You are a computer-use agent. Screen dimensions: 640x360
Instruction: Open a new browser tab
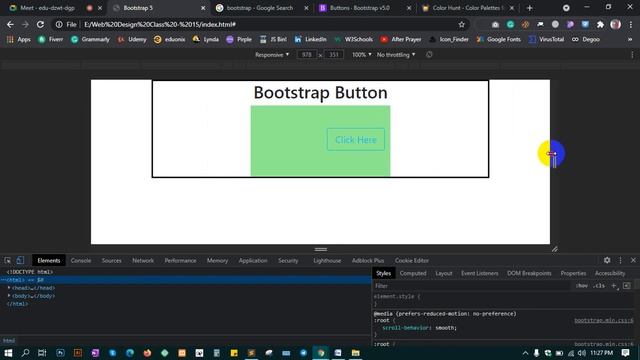coord(530,8)
